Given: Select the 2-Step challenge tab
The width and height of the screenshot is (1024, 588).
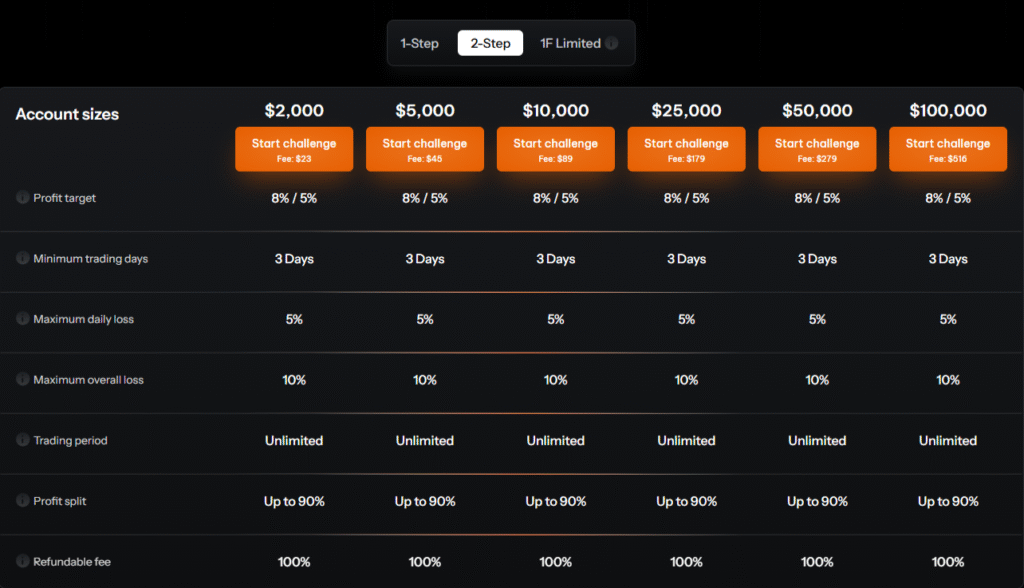Looking at the screenshot, I should pyautogui.click(x=490, y=43).
